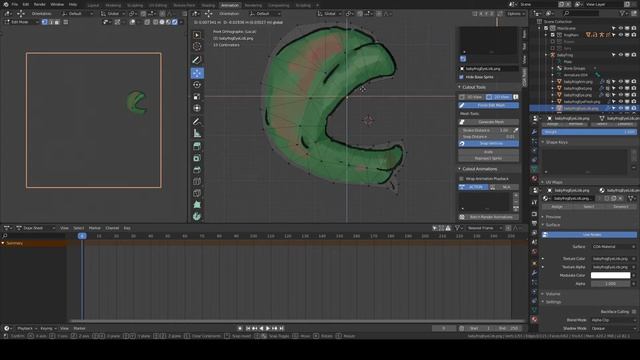Switch cutout view to 2D View
The image size is (640, 360).
[498, 97]
